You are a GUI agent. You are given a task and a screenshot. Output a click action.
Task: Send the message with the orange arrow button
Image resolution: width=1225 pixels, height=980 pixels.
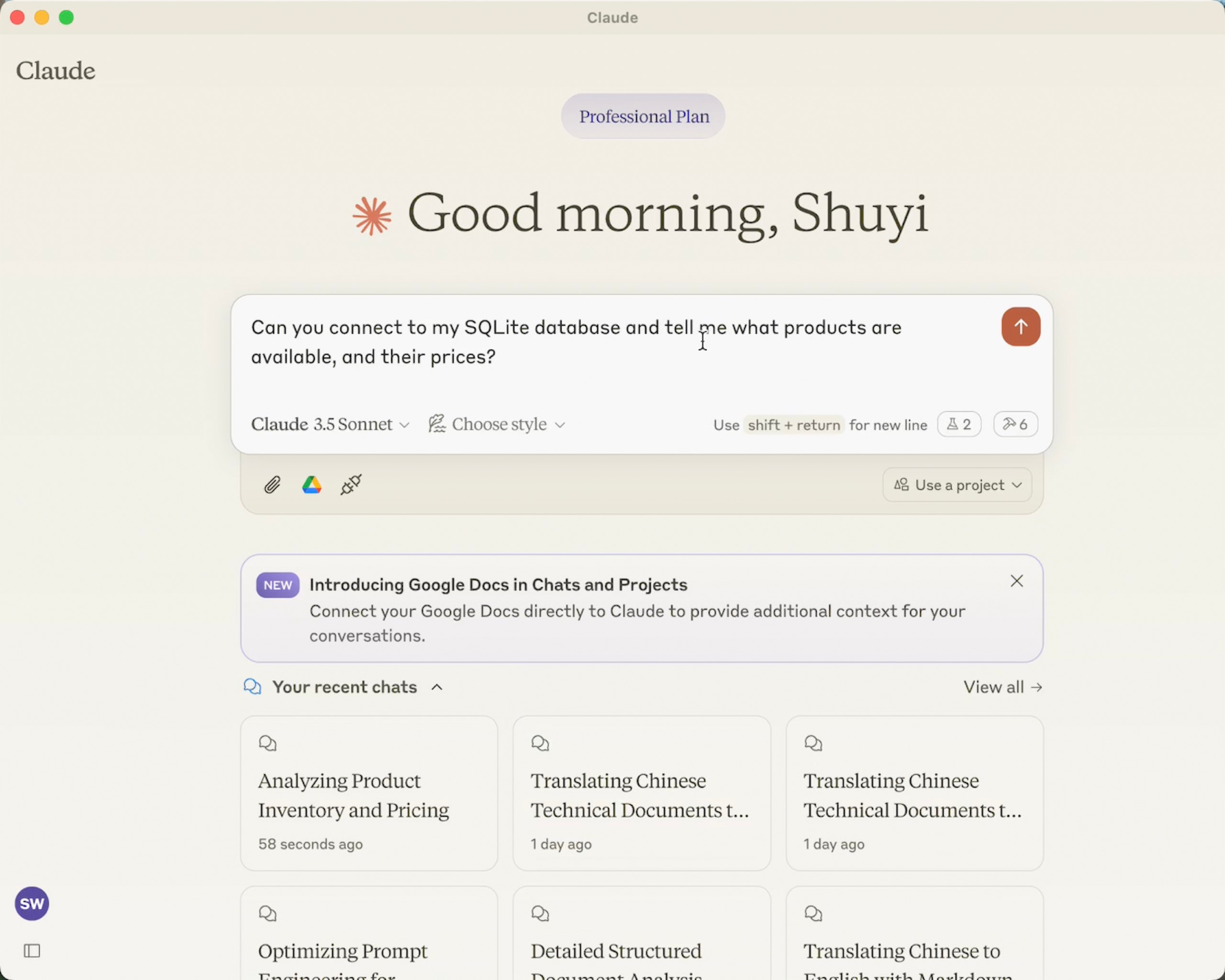[x=1021, y=327]
